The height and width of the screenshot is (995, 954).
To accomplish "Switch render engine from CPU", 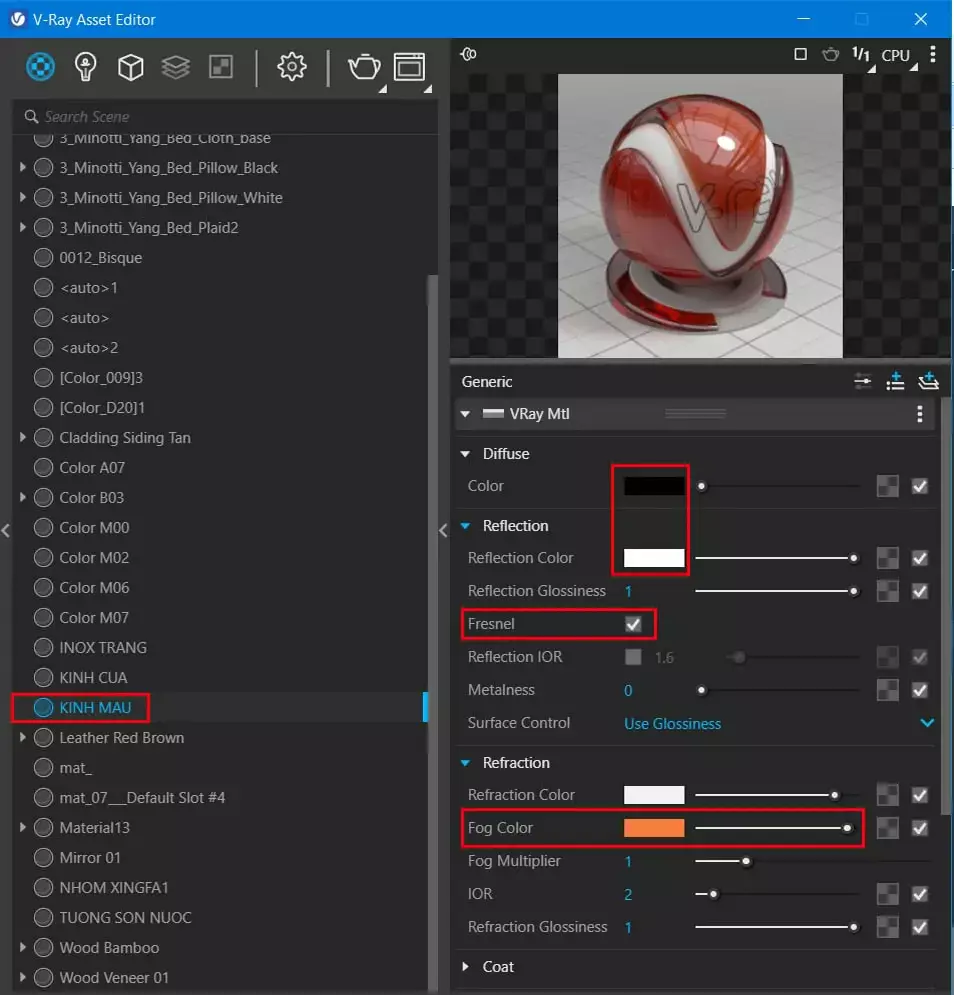I will coord(896,55).
